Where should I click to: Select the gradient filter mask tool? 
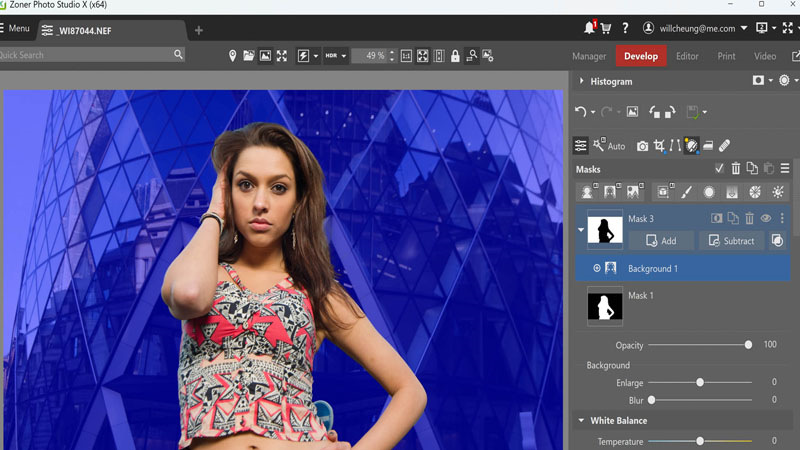[732, 192]
